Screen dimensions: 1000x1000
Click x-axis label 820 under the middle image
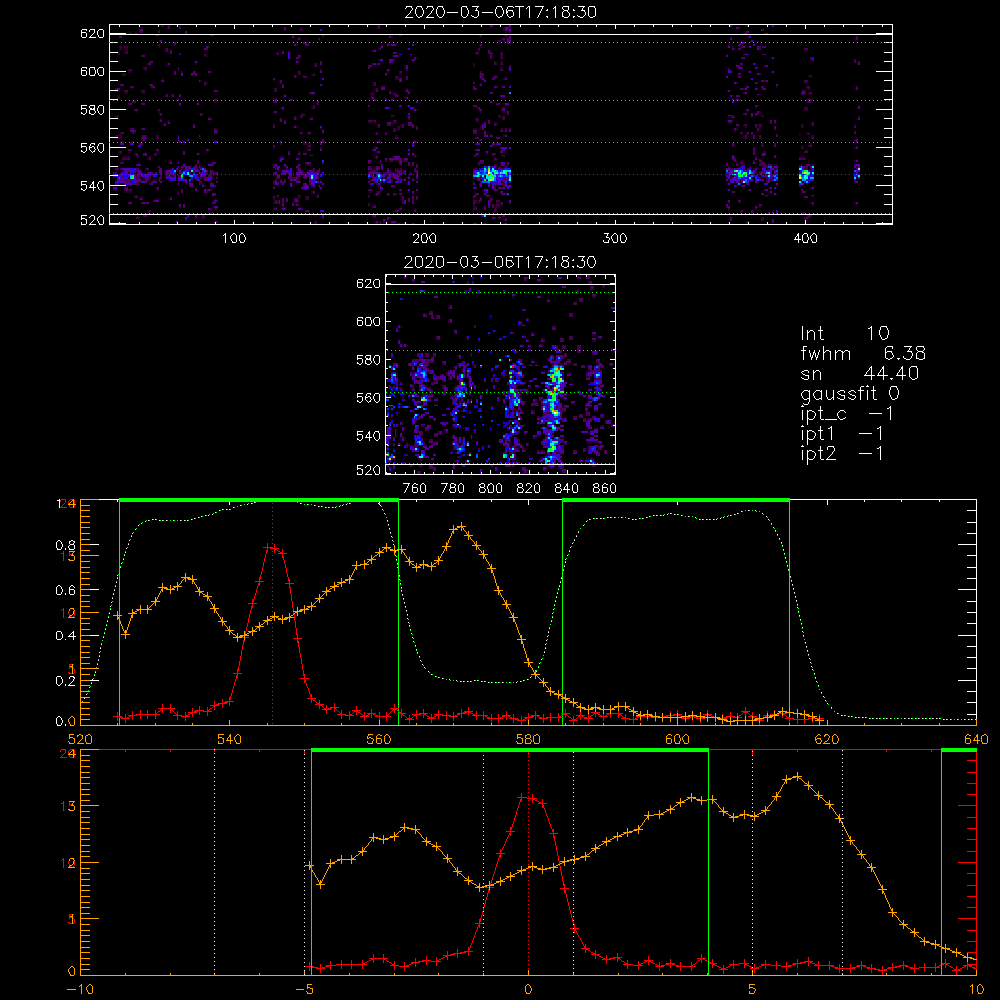click(529, 489)
